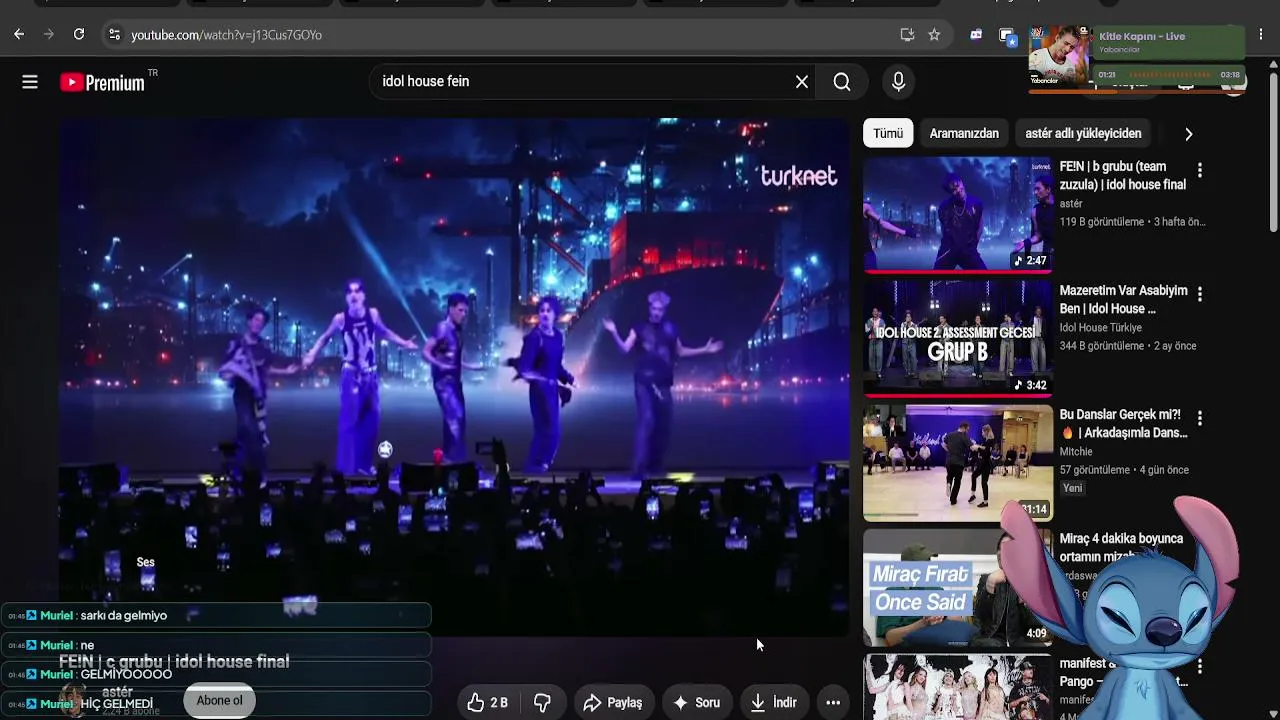Dislike the video with thumbs down
Image resolution: width=1280 pixels, height=720 pixels.
pos(542,703)
